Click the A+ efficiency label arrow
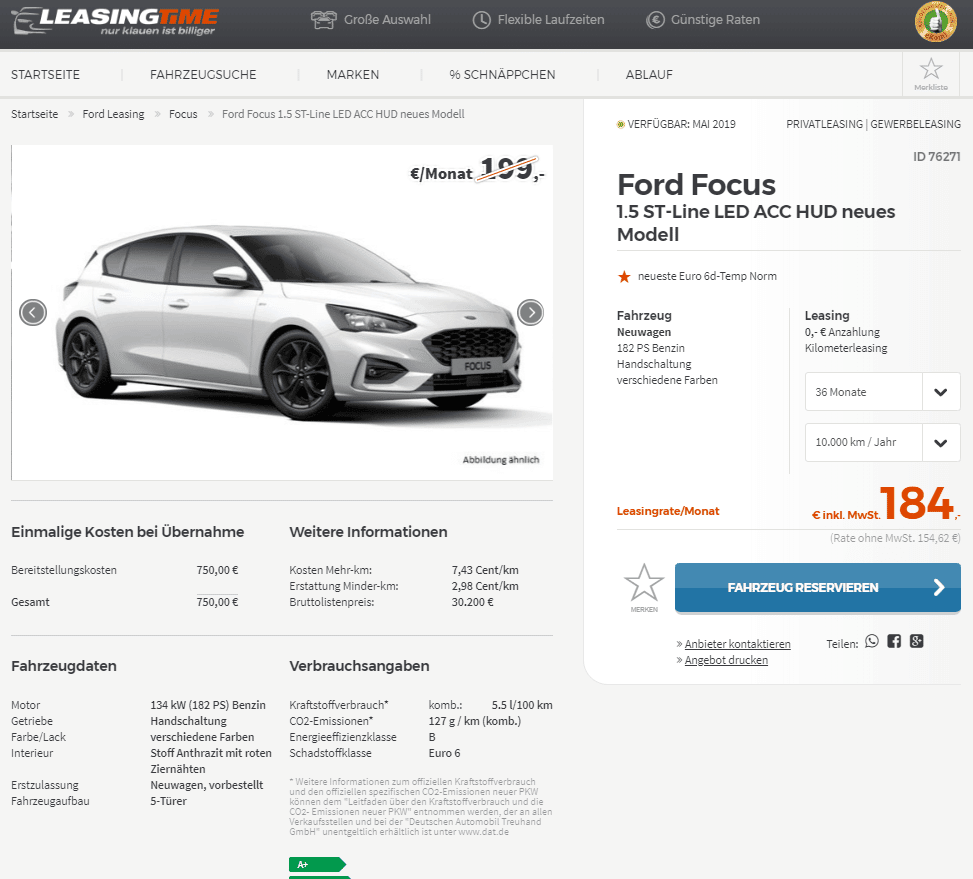The image size is (973, 879). pyautogui.click(x=317, y=864)
